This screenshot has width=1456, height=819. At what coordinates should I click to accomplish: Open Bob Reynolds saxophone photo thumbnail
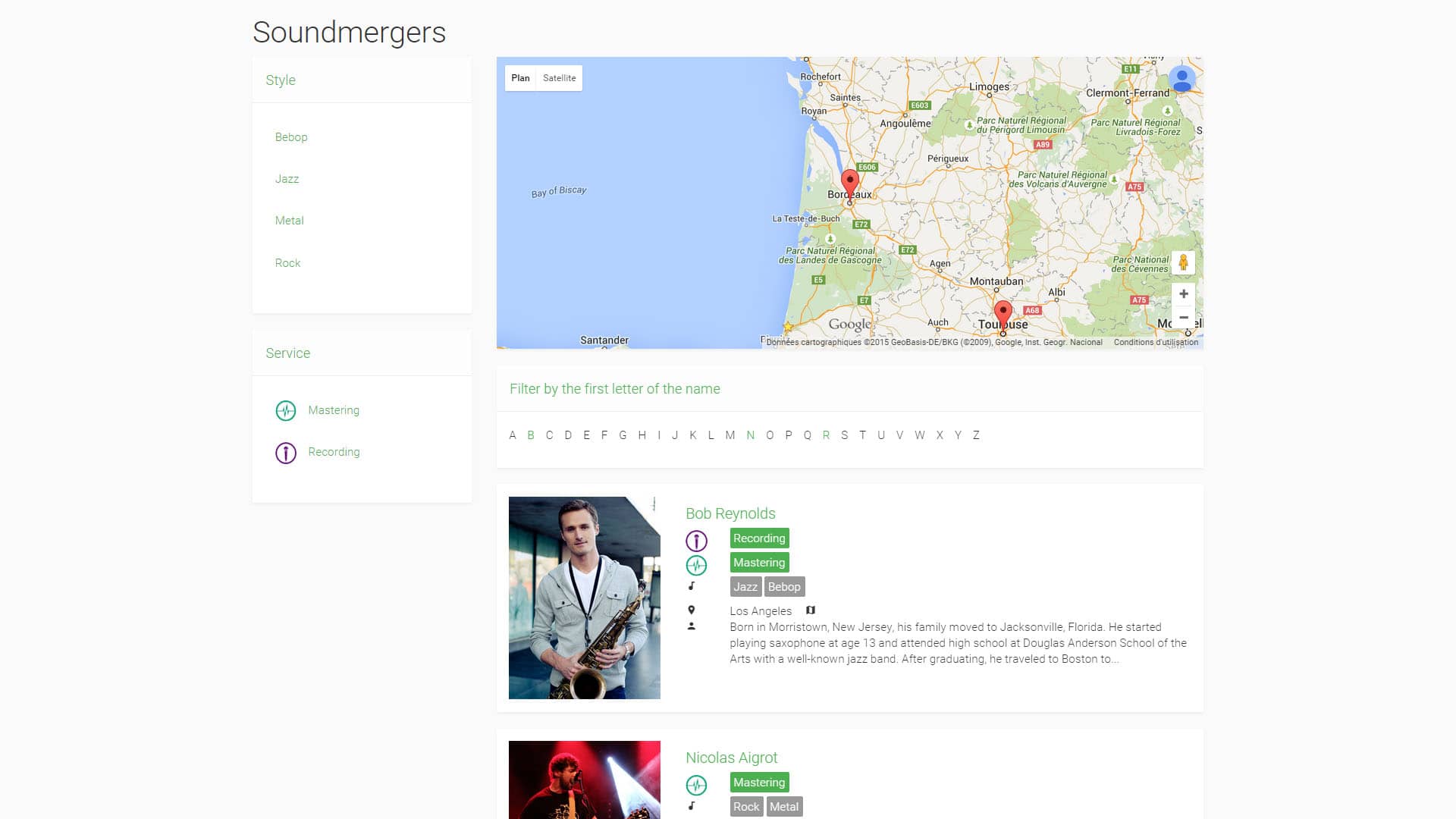pos(584,598)
